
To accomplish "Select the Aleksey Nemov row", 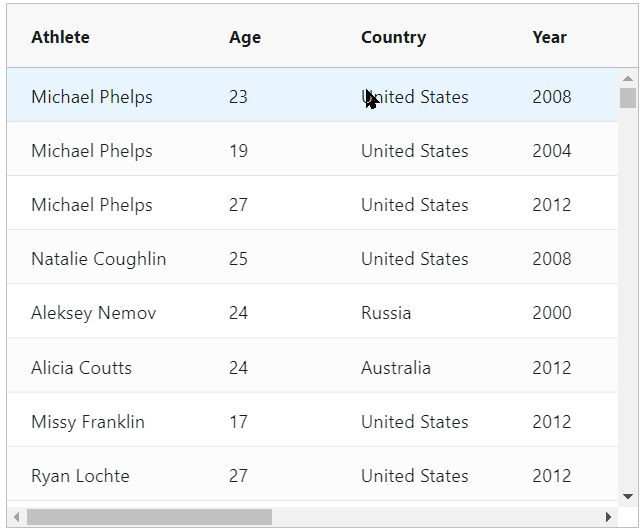I will point(313,311).
